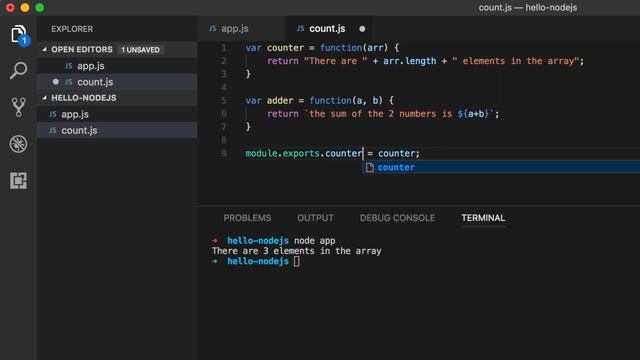Viewport: 640px width, 360px height.
Task: Click 'node app' command in terminal
Action: pyautogui.click(x=314, y=241)
